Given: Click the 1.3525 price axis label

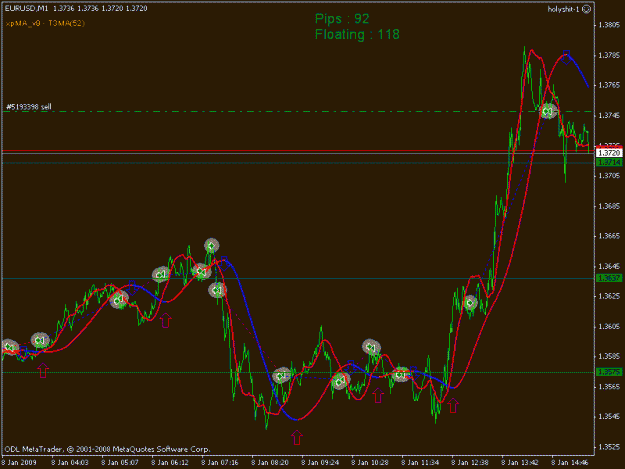Looking at the screenshot, I should pyautogui.click(x=609, y=447).
